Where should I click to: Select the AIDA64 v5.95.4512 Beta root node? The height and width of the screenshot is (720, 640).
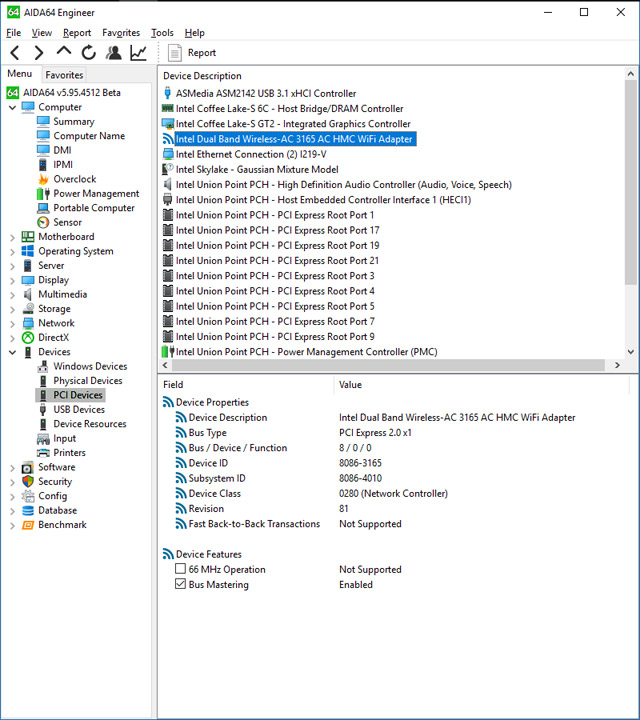coord(72,93)
